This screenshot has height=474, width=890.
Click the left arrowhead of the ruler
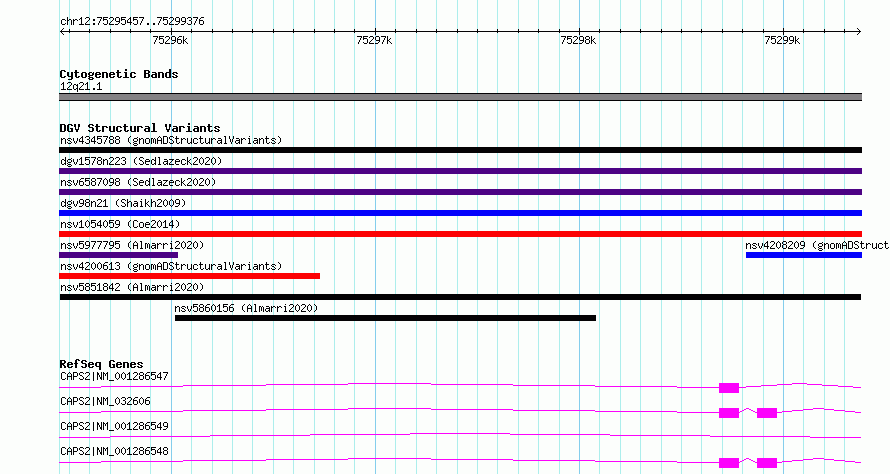click(63, 31)
